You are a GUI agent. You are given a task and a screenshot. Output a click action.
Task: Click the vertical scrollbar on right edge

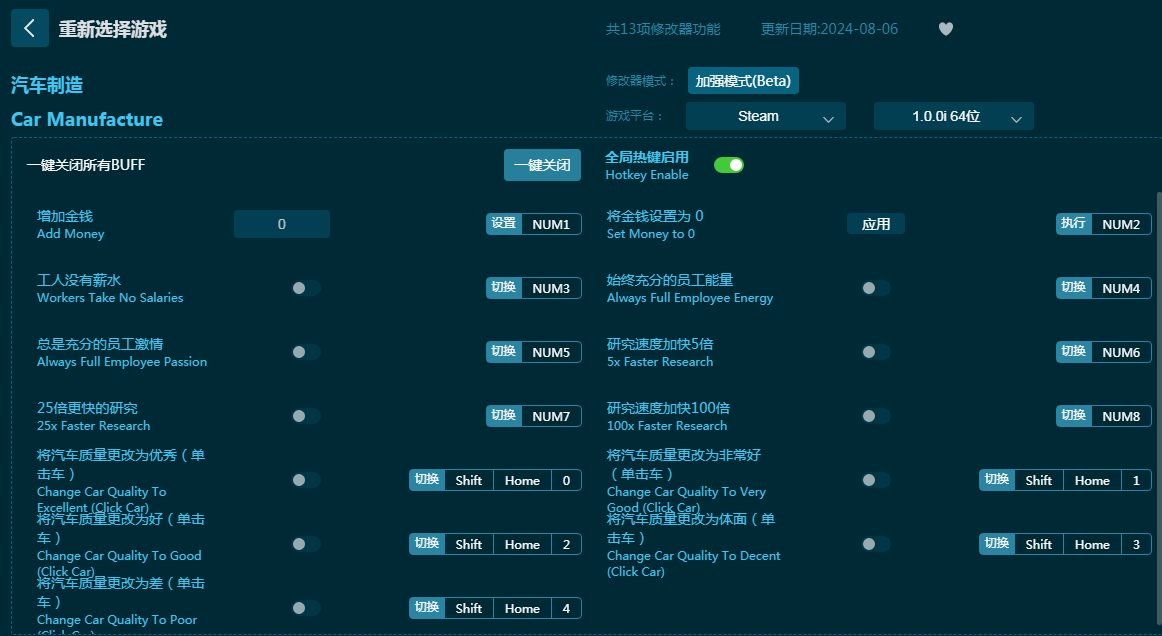tap(1157, 400)
